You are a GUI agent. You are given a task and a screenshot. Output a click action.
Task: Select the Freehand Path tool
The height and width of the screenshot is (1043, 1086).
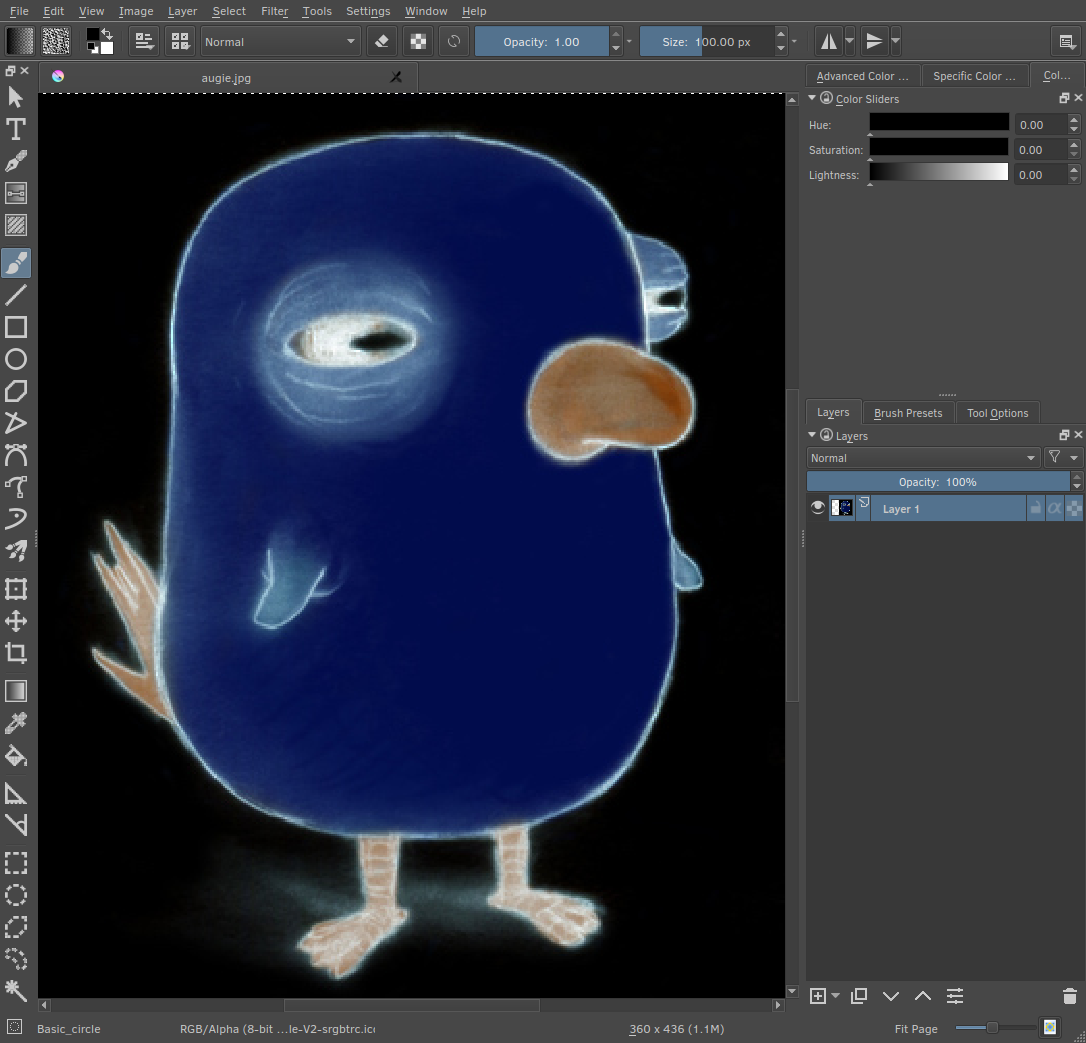pos(15,487)
